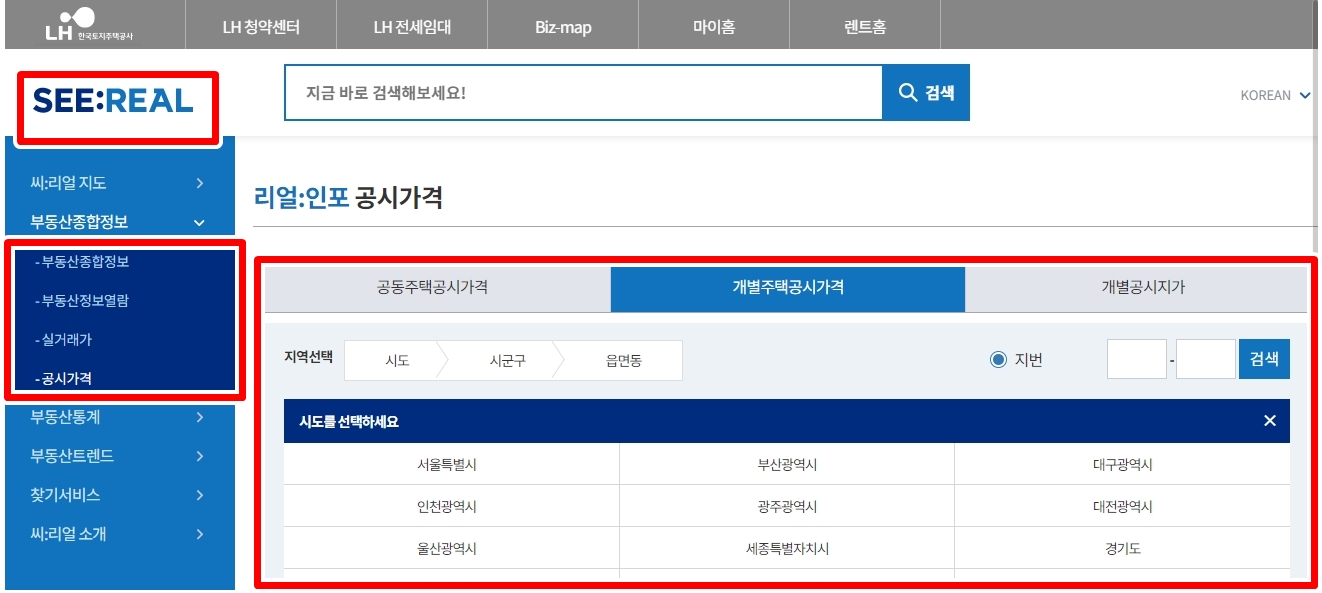This screenshot has width=1322, height=593.
Task: Switch to 개별주택공시가격 tab
Action: coord(788,289)
